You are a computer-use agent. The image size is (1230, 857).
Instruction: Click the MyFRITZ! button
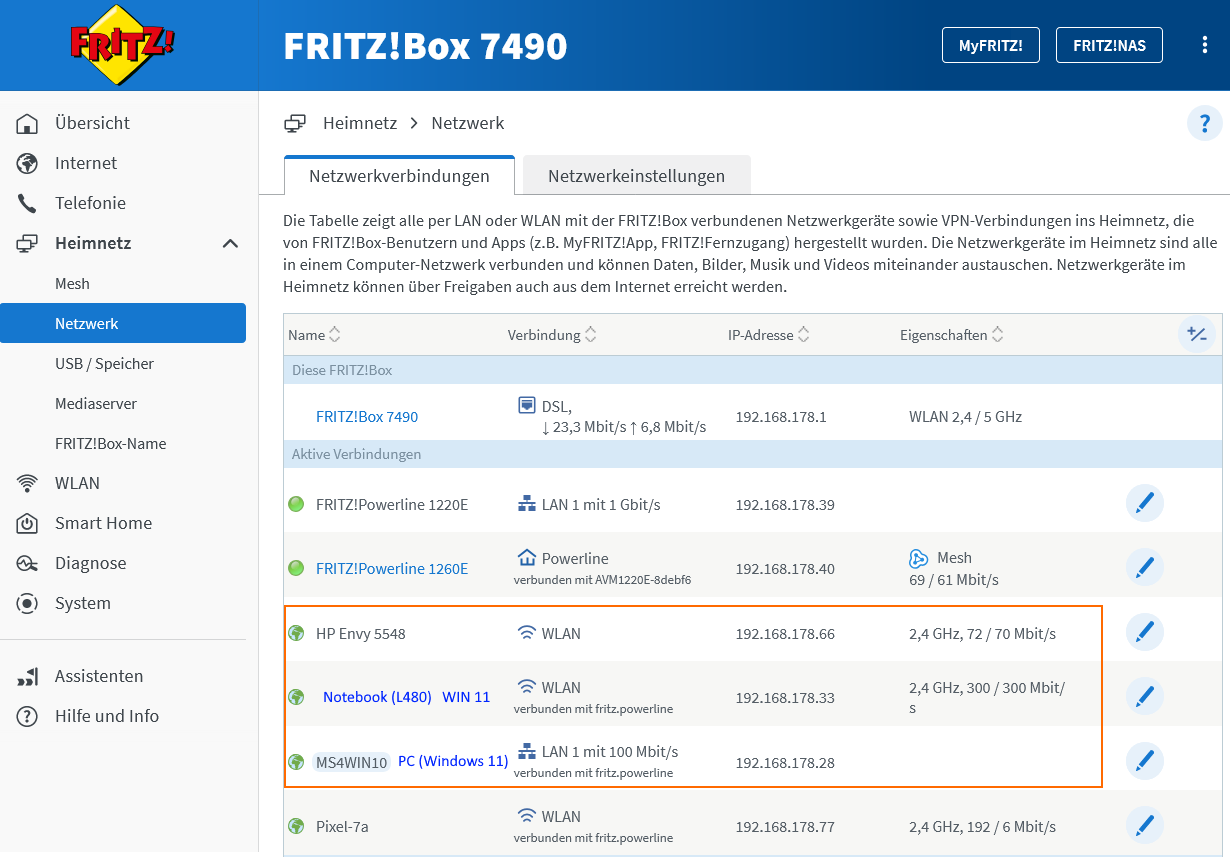990,45
